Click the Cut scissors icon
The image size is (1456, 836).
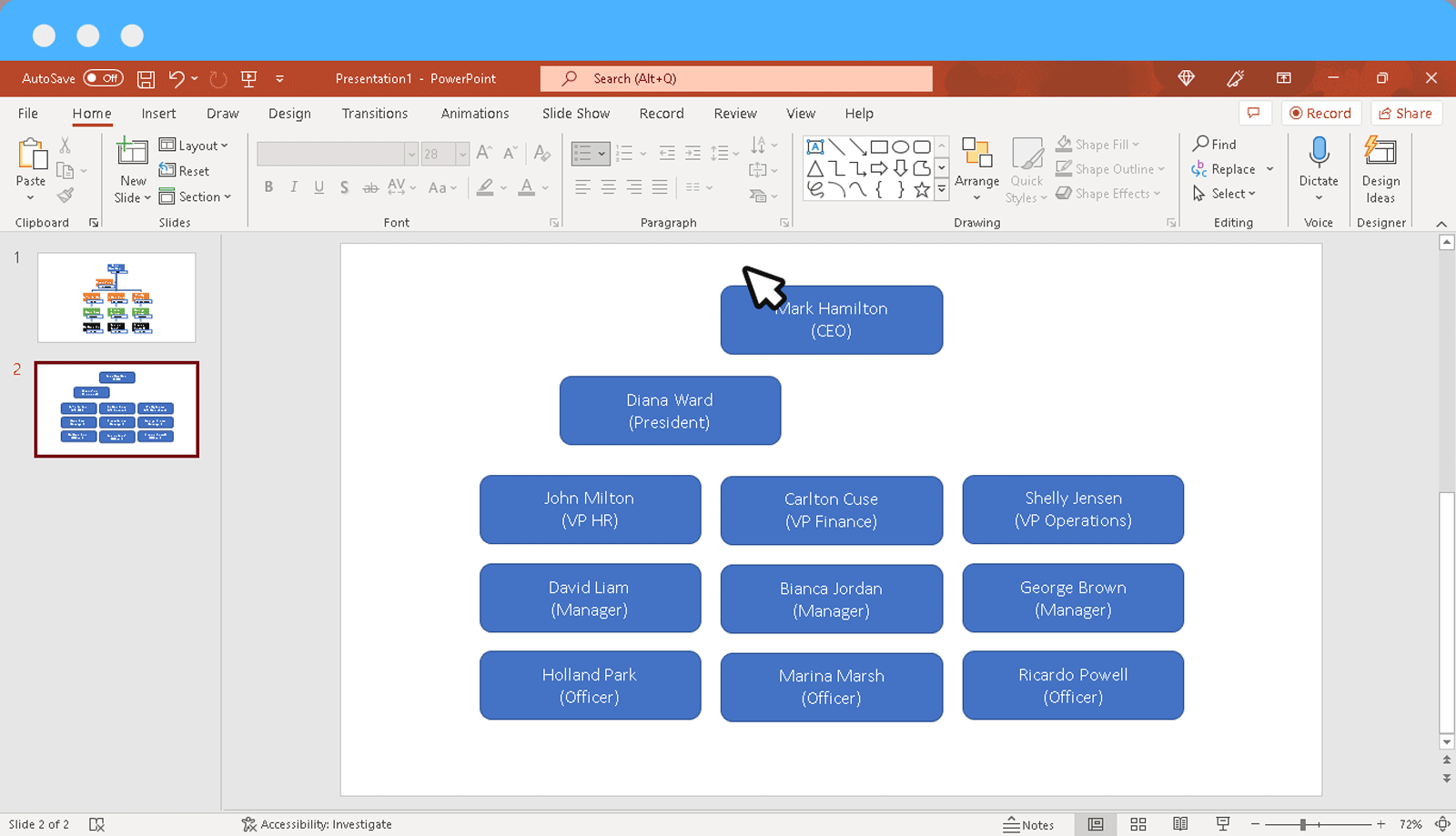65,146
